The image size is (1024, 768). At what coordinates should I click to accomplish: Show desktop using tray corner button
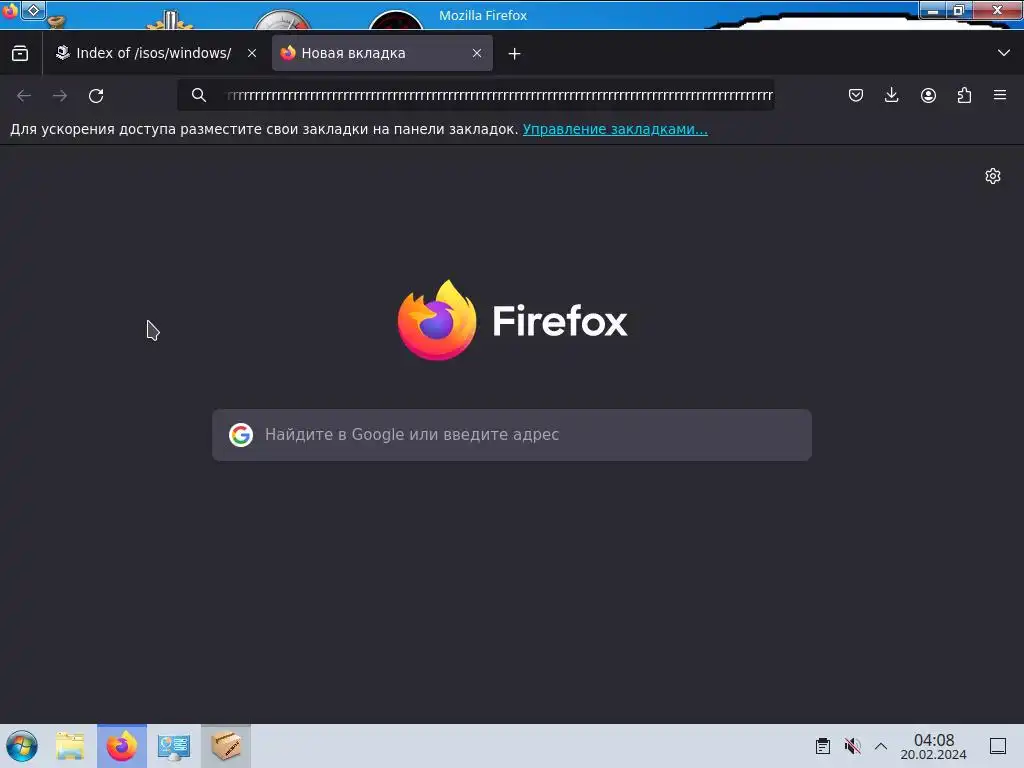998,746
